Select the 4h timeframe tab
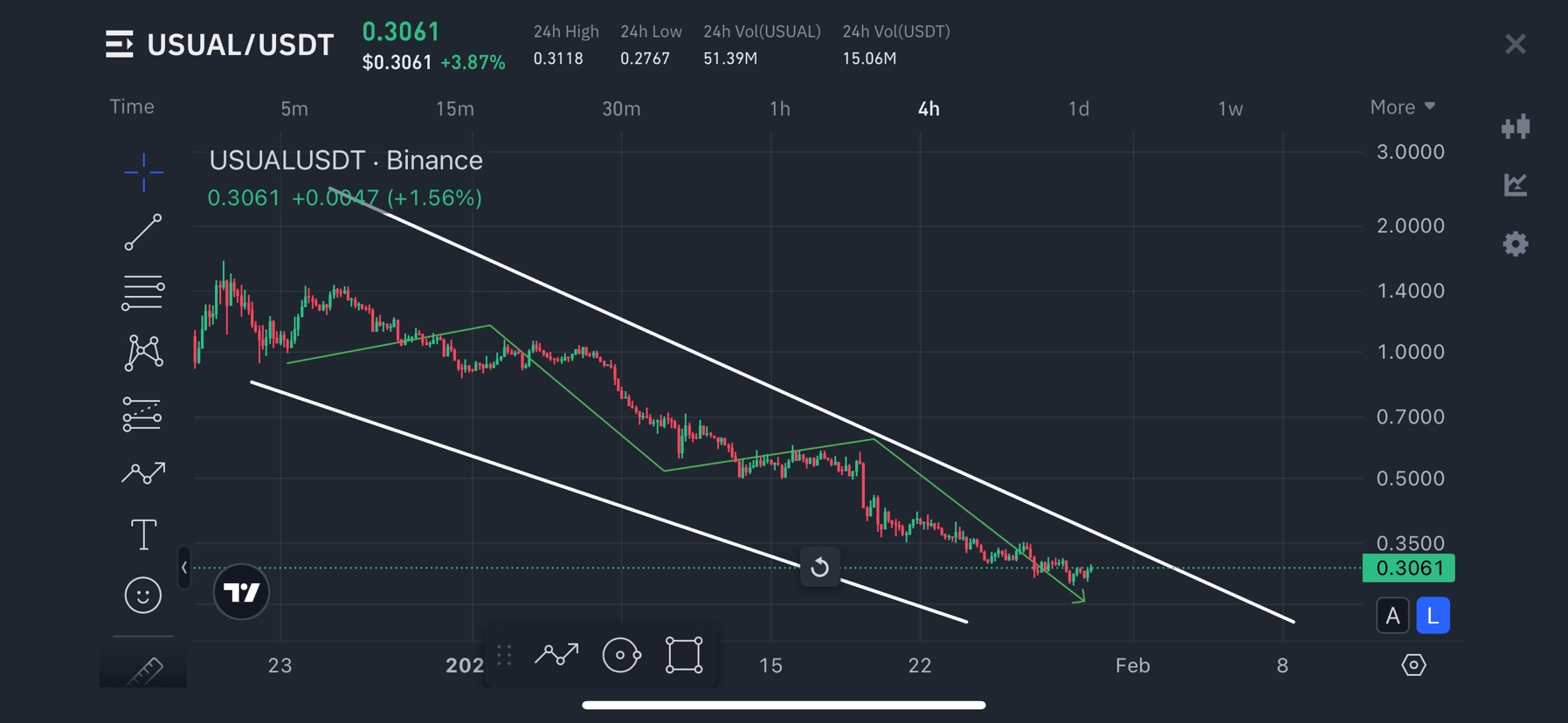 [x=929, y=109]
